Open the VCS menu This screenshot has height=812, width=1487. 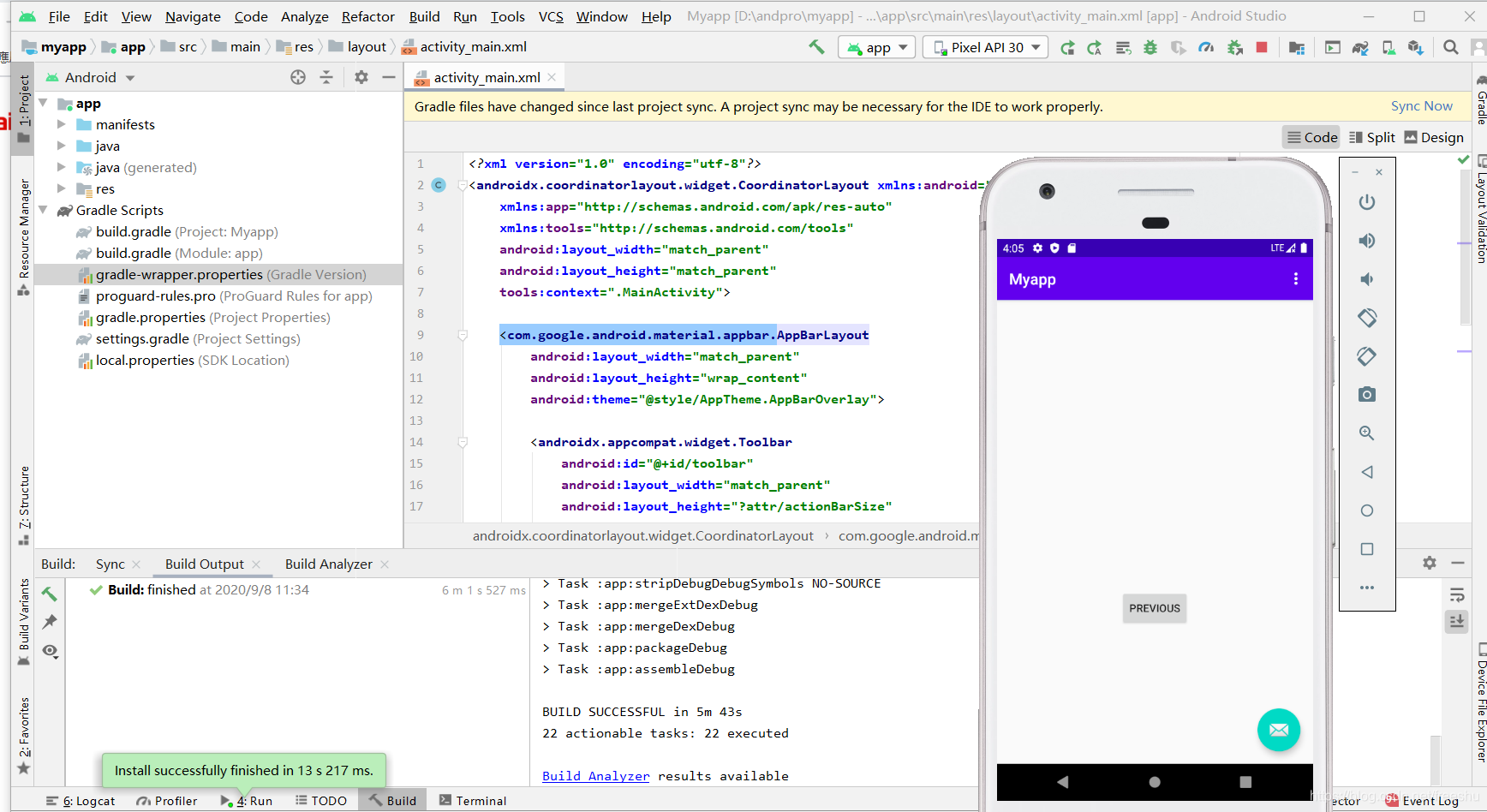tap(551, 16)
